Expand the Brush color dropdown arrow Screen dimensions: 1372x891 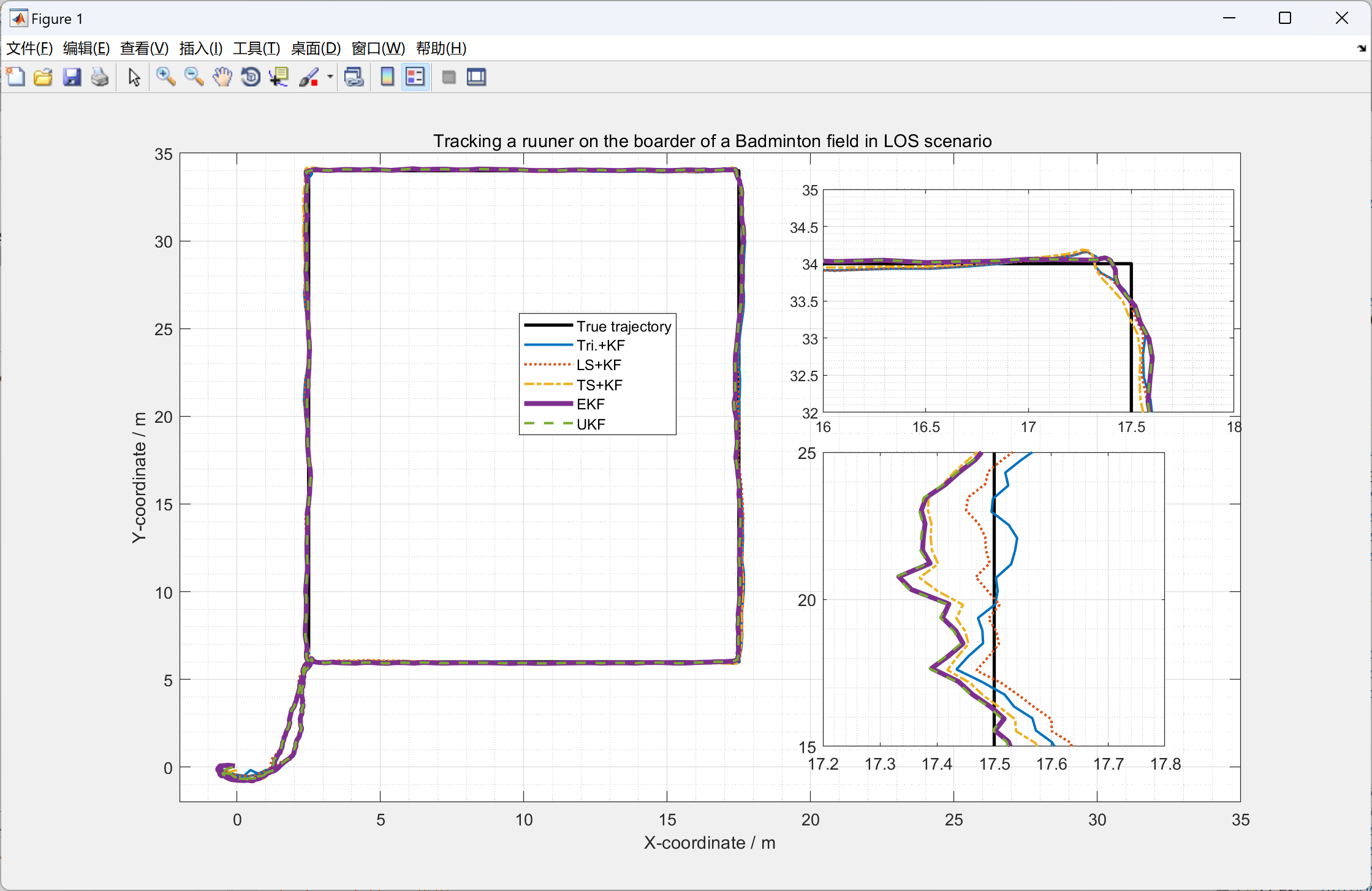click(330, 77)
